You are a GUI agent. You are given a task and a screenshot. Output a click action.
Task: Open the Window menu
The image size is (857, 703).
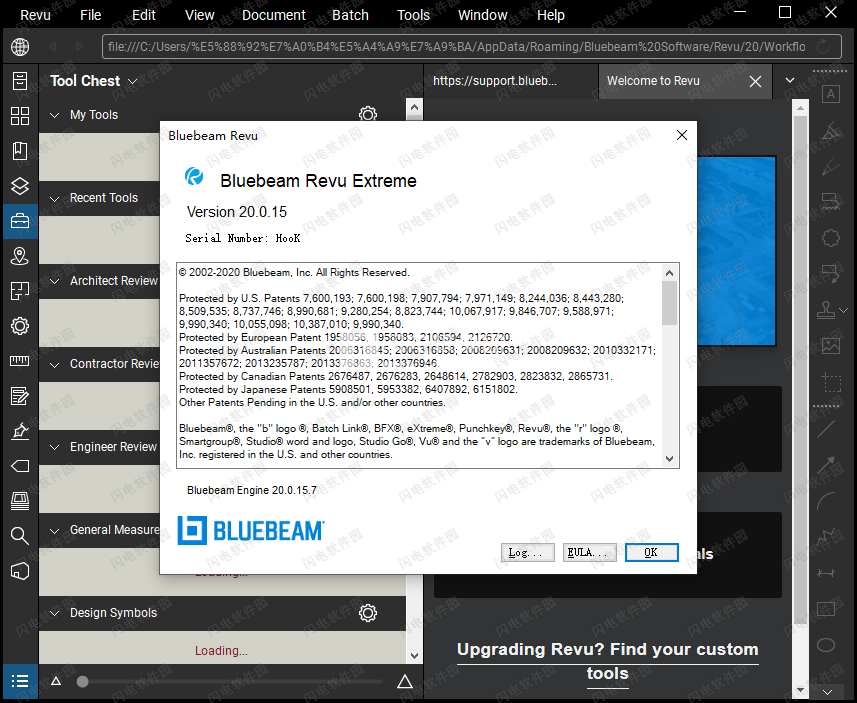pyautogui.click(x=483, y=15)
